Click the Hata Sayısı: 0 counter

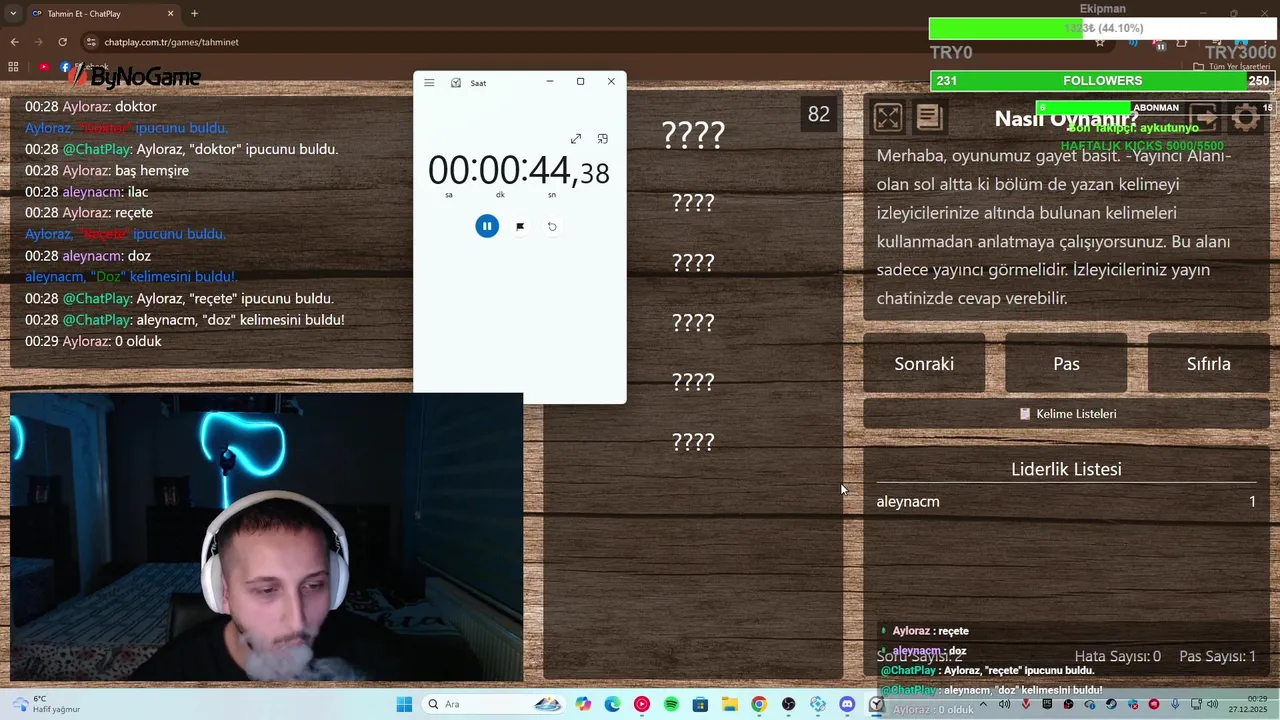coord(1117,657)
